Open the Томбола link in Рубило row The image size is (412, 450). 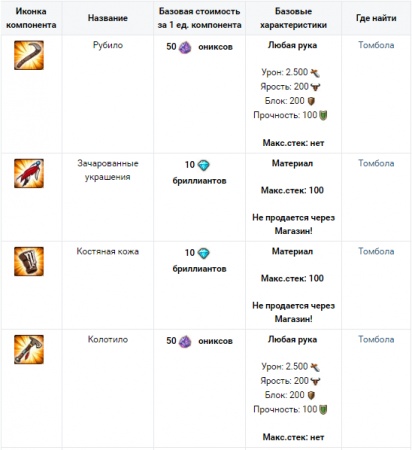(376, 45)
